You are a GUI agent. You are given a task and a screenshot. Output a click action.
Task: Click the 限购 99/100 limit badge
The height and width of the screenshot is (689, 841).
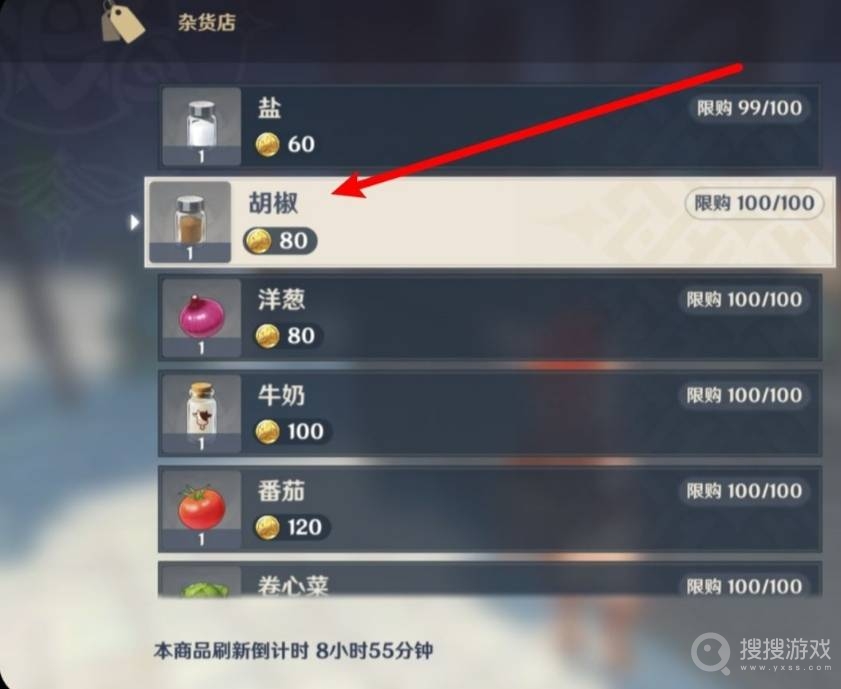[749, 108]
